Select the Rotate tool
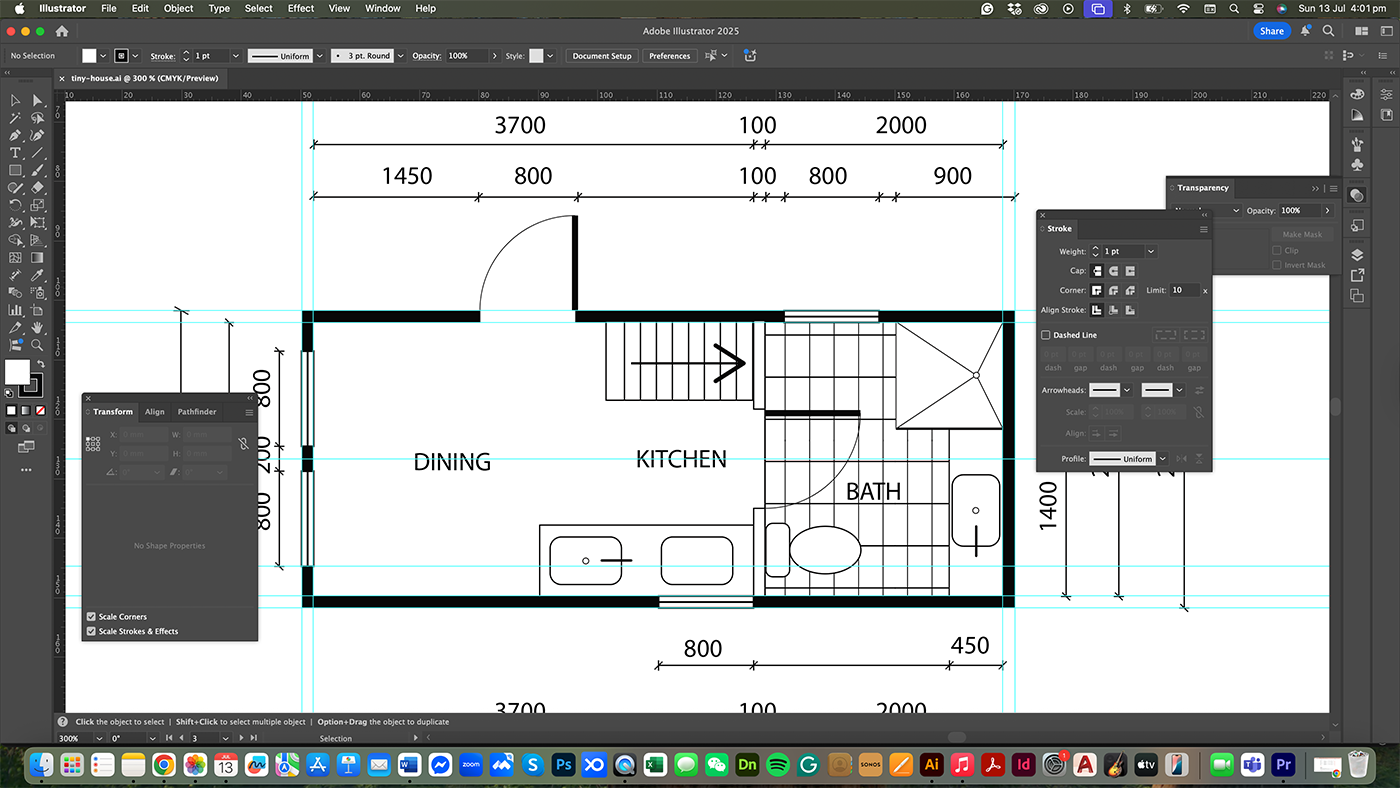 click(15, 205)
